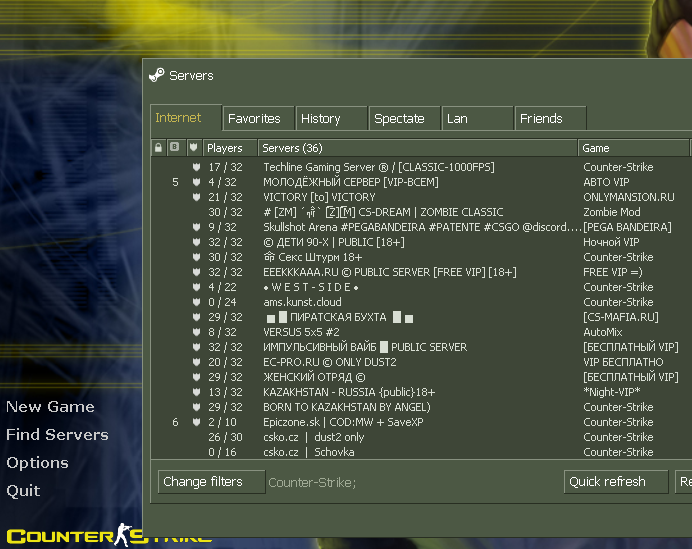This screenshot has width=692, height=549.
Task: Select KAZAKHSTAN - RUSSIA {public}18+ server
Action: (x=421, y=392)
